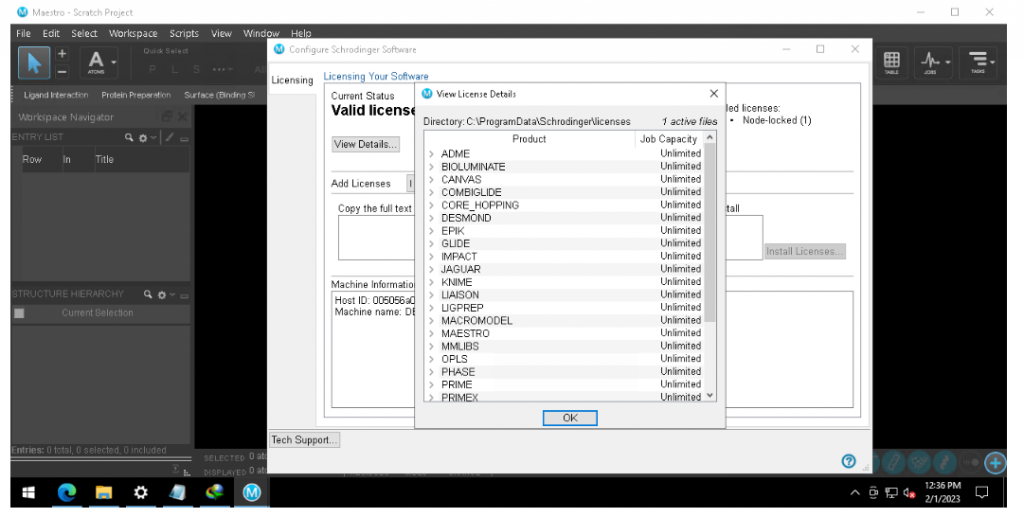The height and width of the screenshot is (517, 1024).
Task: Expand the GLIDE license row
Action: point(431,243)
